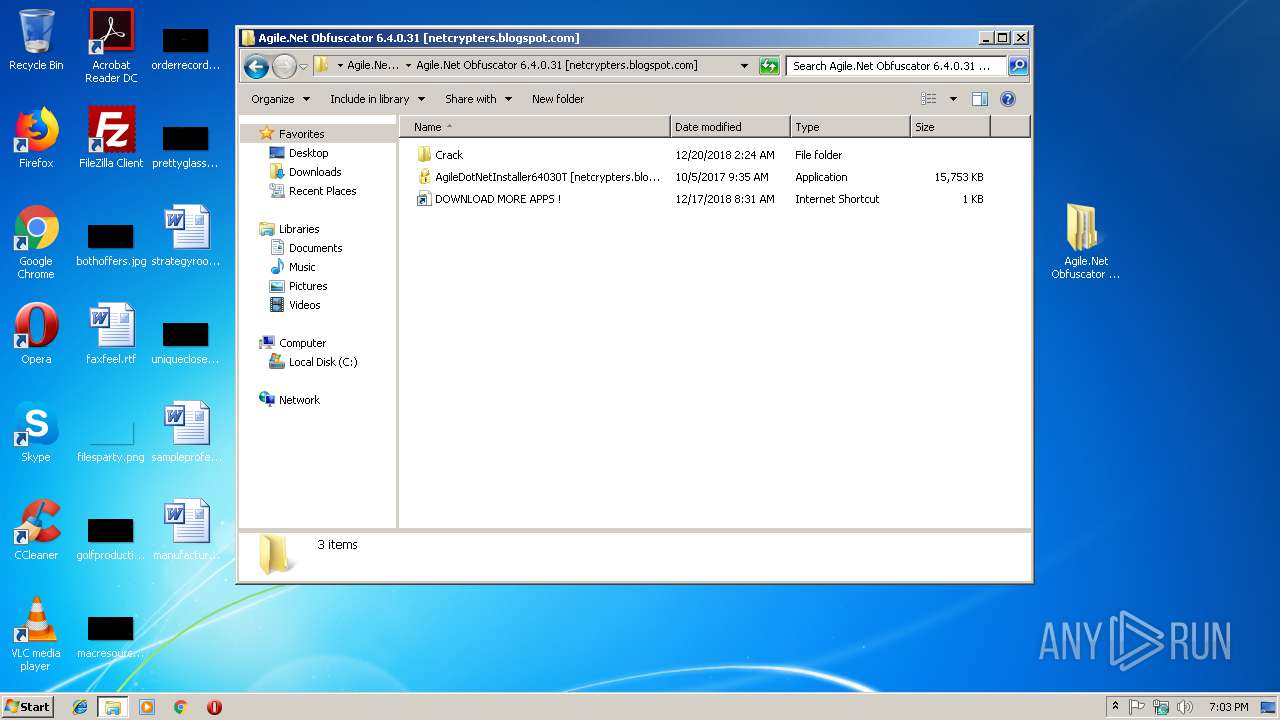Viewport: 1280px width, 720px height.
Task: Click Firefox desktop icon
Action: click(x=36, y=138)
